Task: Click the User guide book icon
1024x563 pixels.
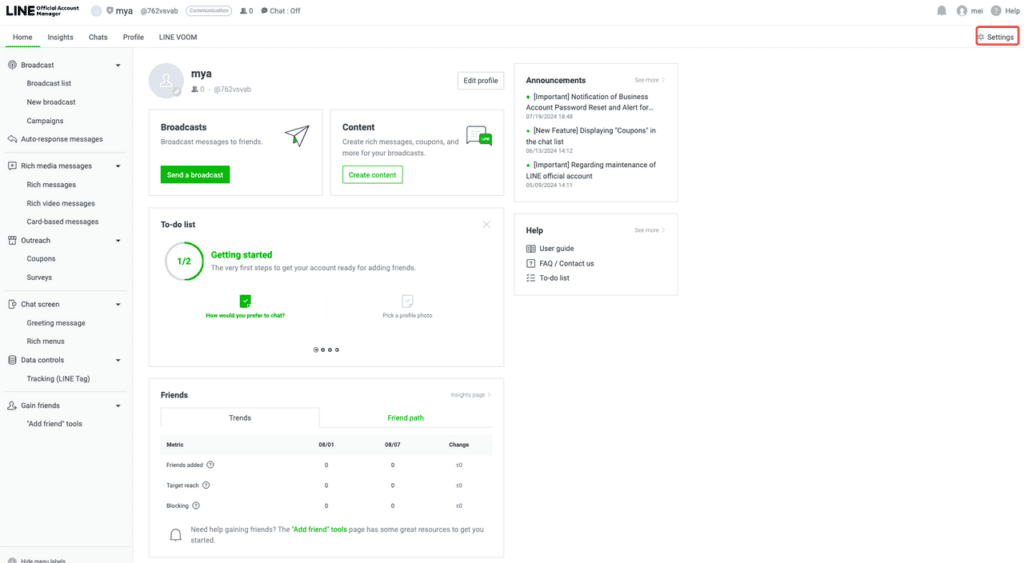Action: pos(530,249)
